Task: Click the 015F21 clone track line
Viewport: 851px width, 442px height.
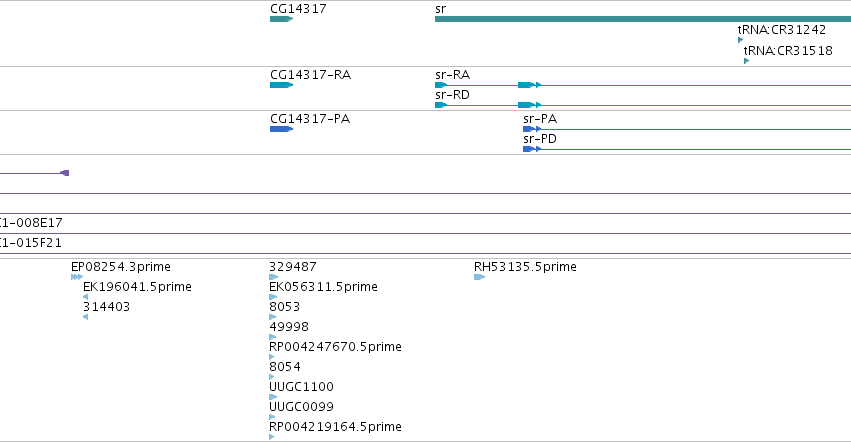Action: (426, 254)
